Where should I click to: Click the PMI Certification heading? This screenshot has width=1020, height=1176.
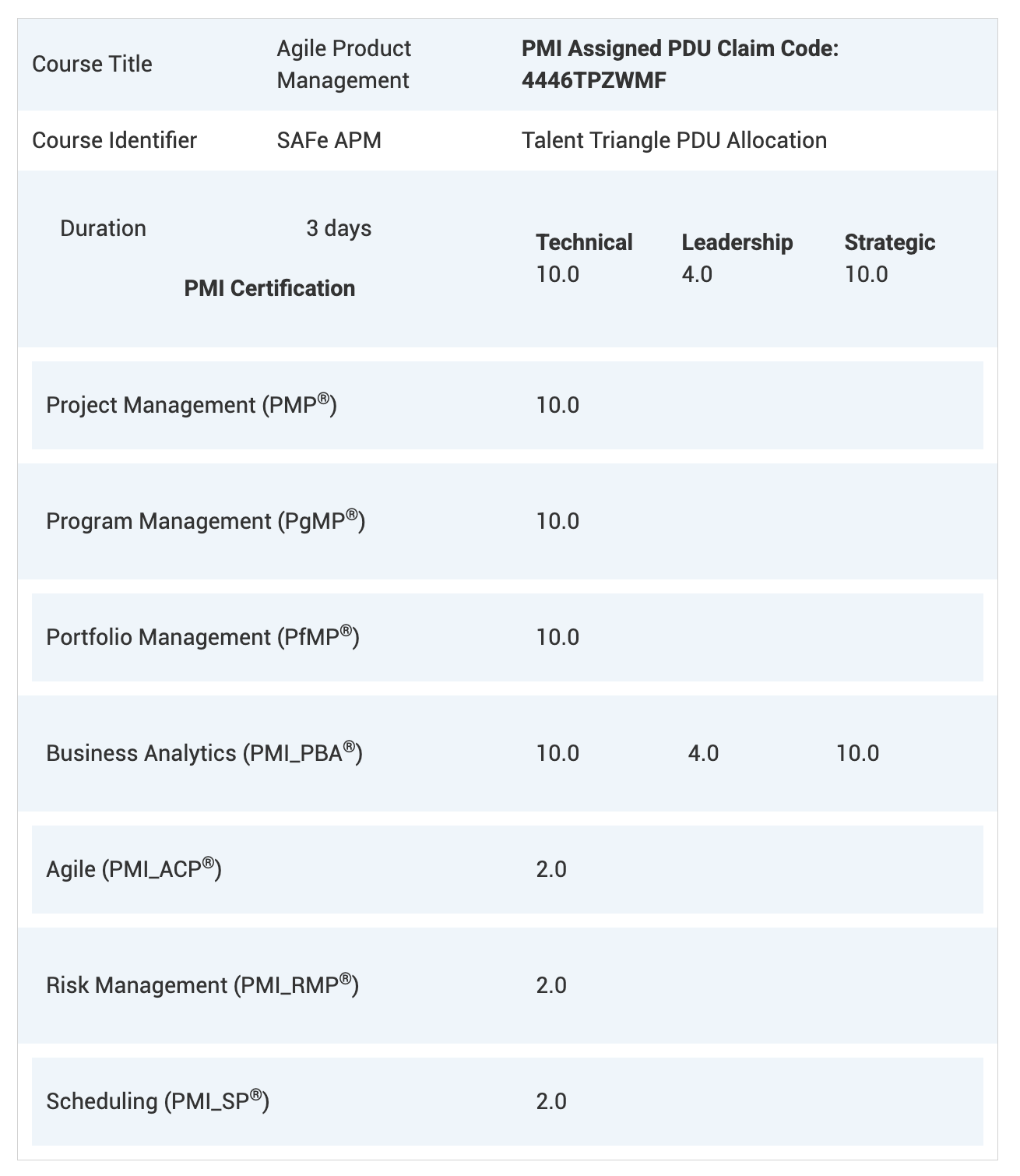(x=269, y=288)
